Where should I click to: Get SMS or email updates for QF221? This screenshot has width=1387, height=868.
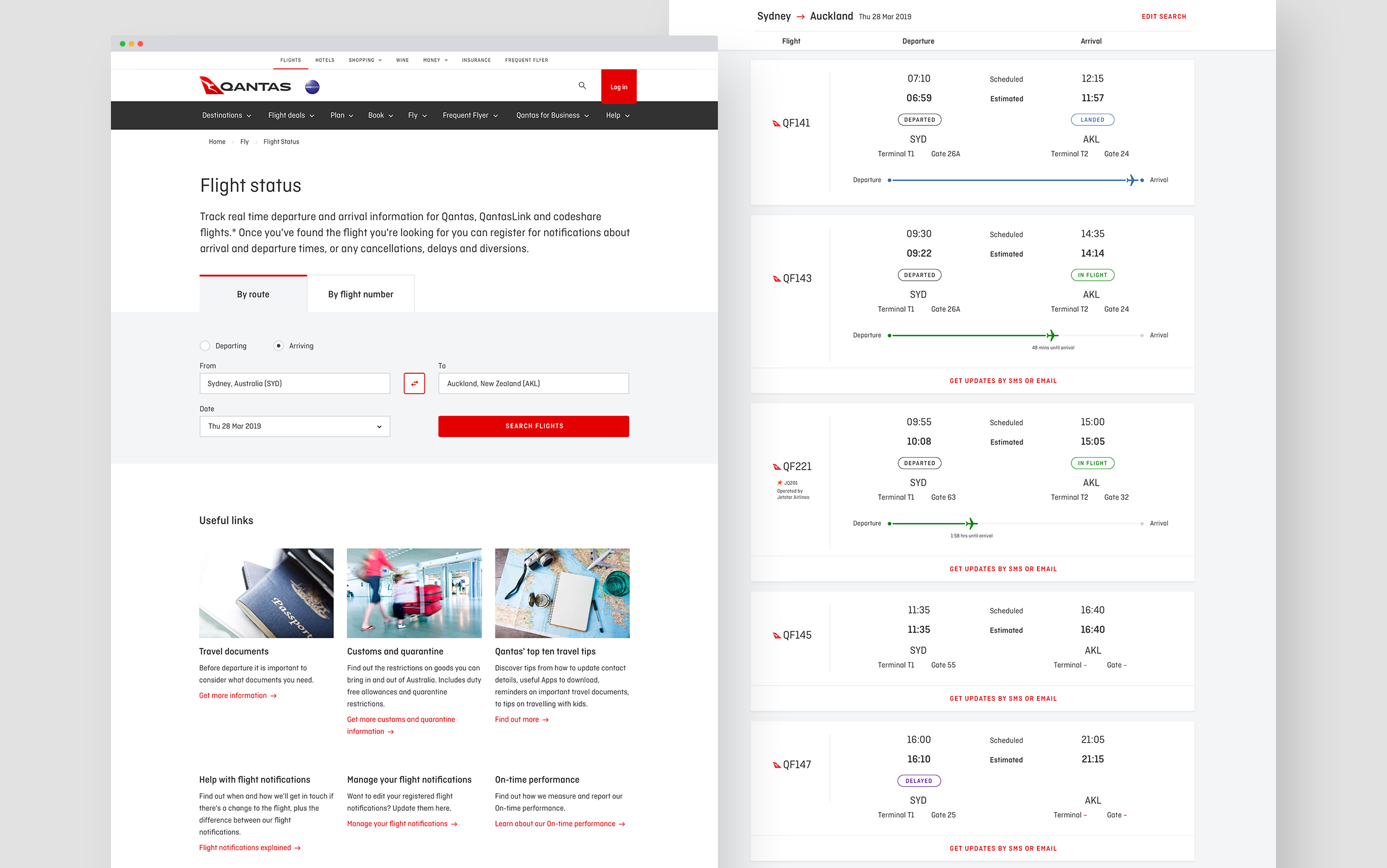[x=1003, y=570]
